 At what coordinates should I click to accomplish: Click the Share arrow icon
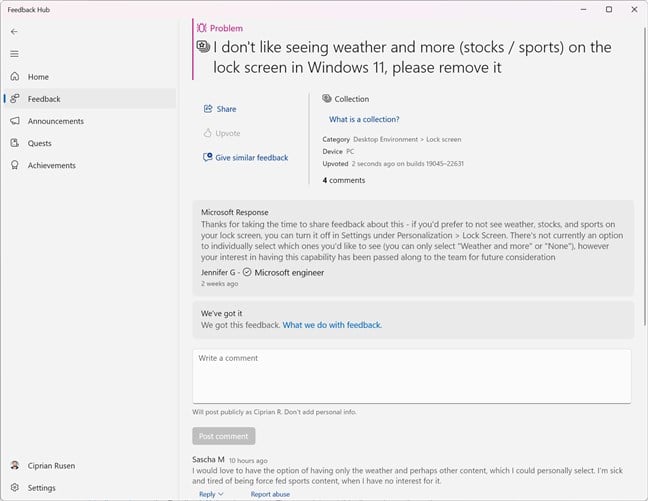tap(208, 109)
